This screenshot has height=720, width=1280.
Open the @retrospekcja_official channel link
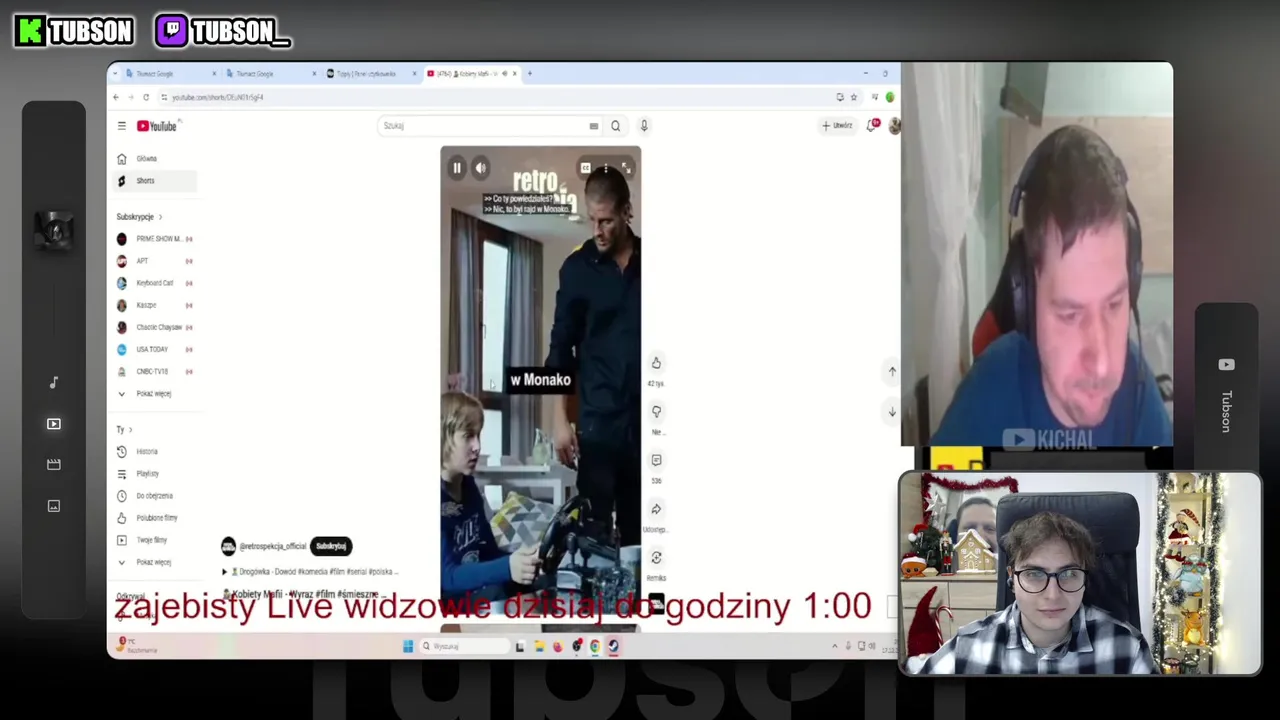[273, 547]
